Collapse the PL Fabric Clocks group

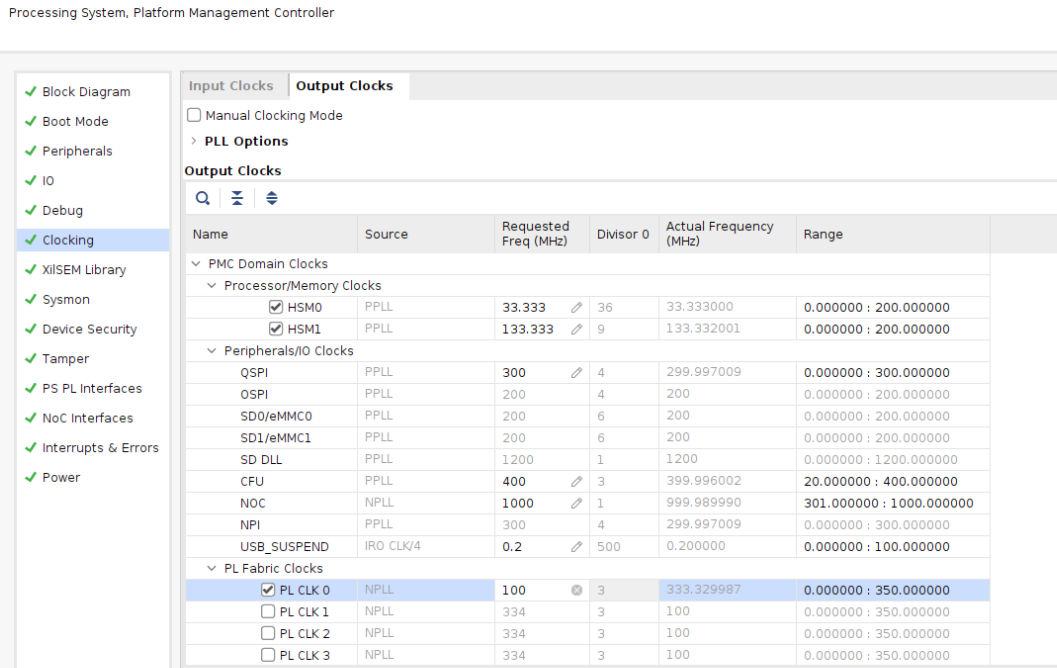tap(211, 568)
